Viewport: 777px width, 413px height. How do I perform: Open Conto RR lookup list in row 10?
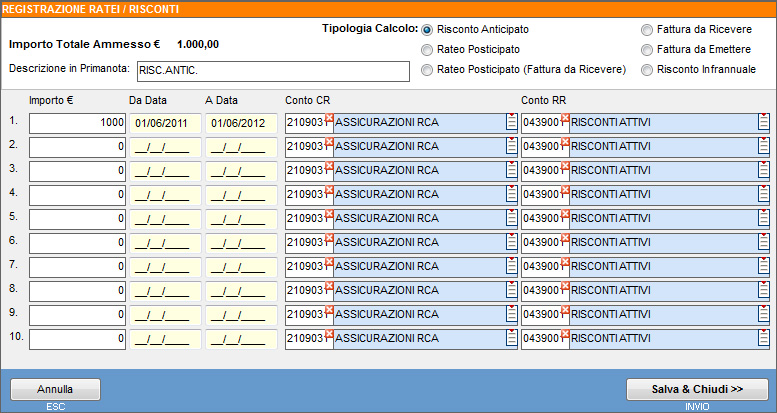click(x=763, y=339)
